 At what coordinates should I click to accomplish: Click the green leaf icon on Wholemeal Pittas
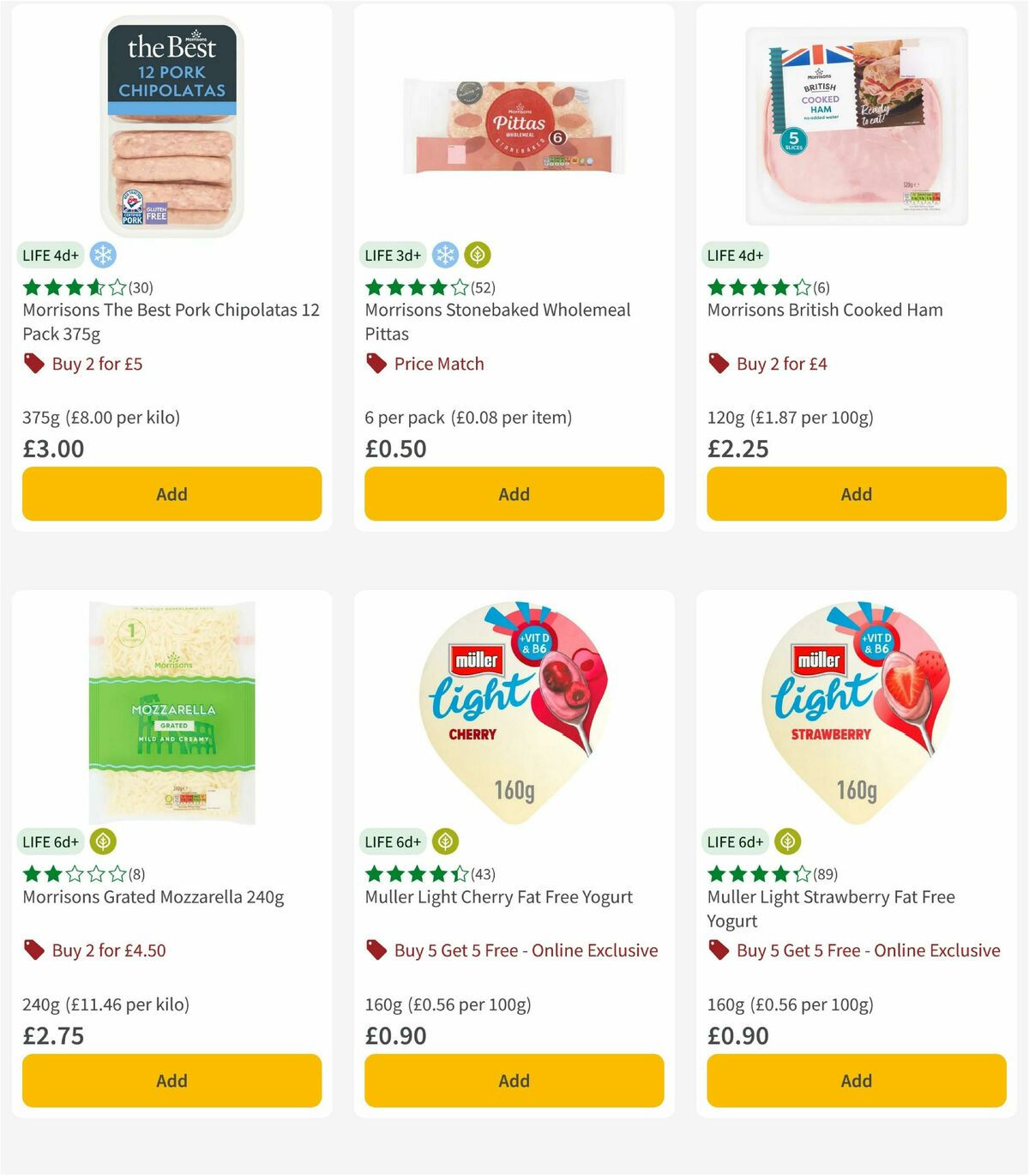click(x=477, y=255)
